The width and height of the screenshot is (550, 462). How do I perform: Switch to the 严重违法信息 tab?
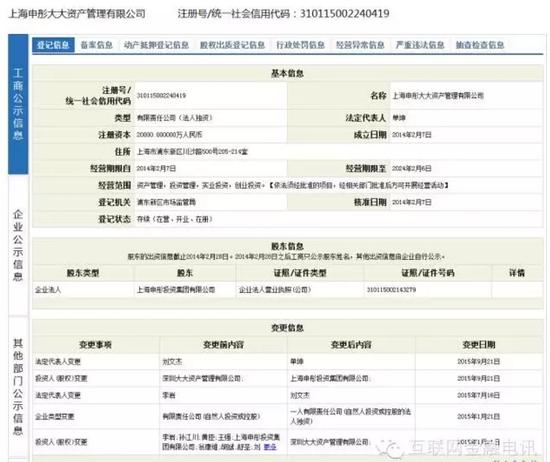pos(420,45)
